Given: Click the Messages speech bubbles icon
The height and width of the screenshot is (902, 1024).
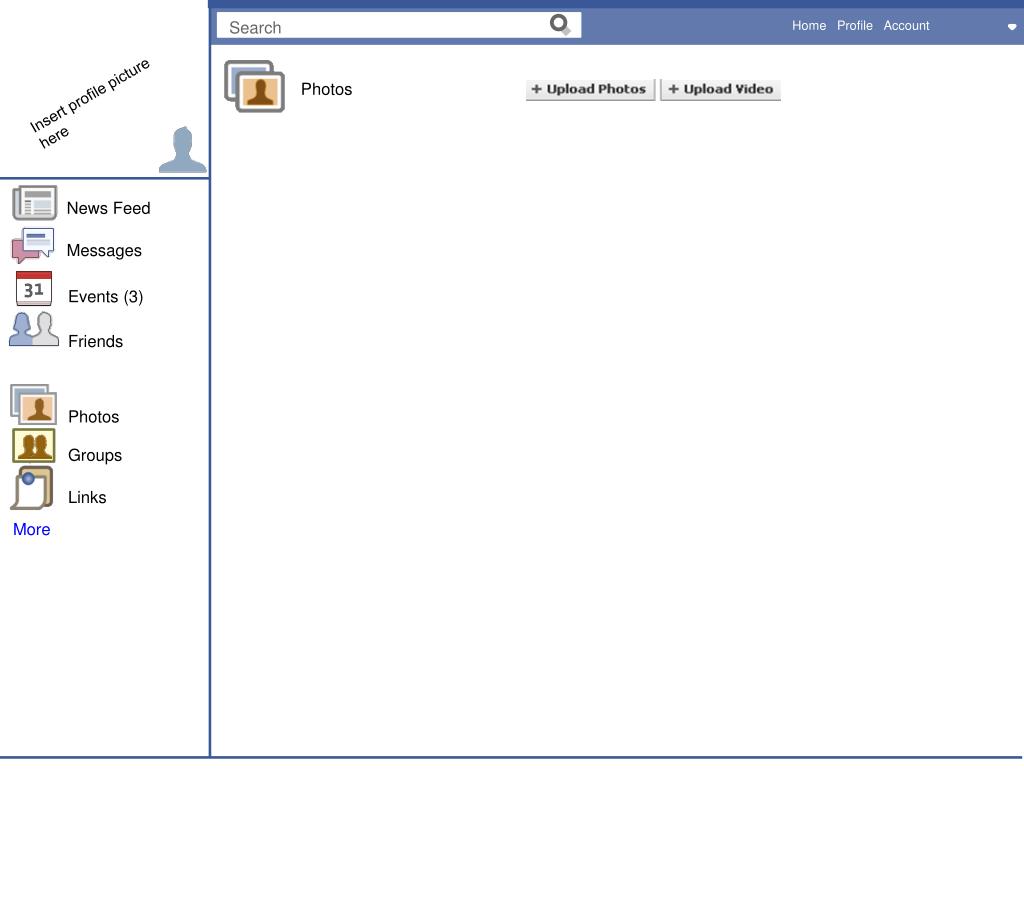Looking at the screenshot, I should coord(33,245).
